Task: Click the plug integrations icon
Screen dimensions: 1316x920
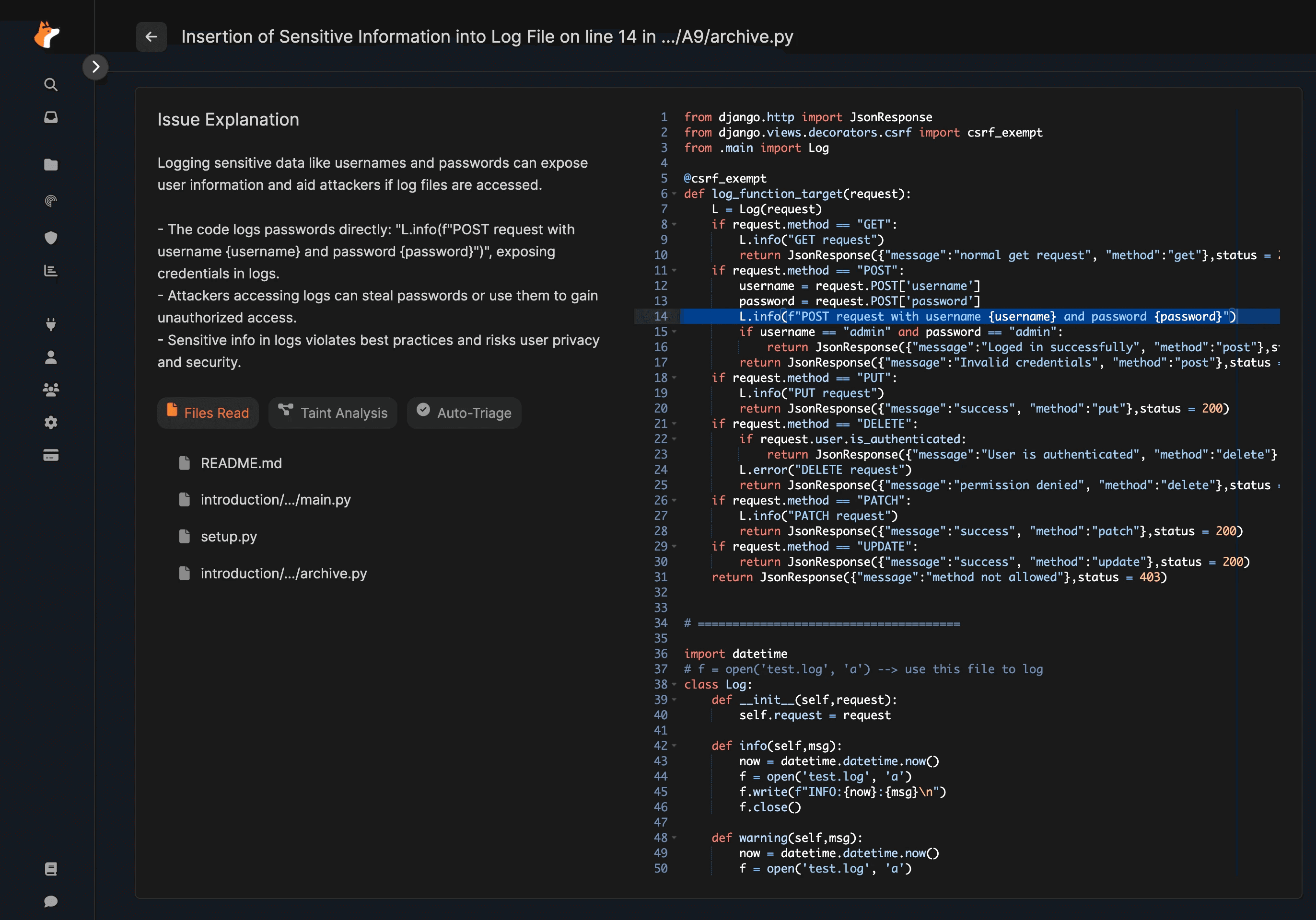Action: (x=50, y=325)
